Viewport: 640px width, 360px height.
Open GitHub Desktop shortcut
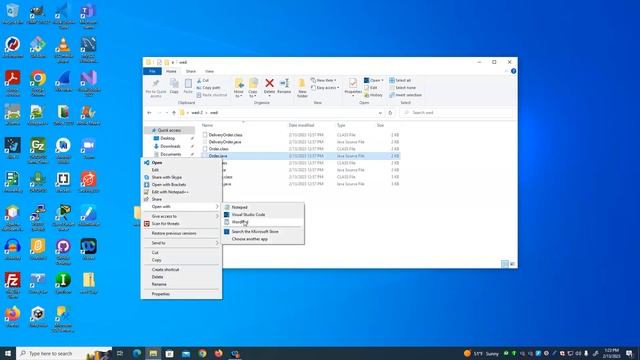(x=63, y=252)
